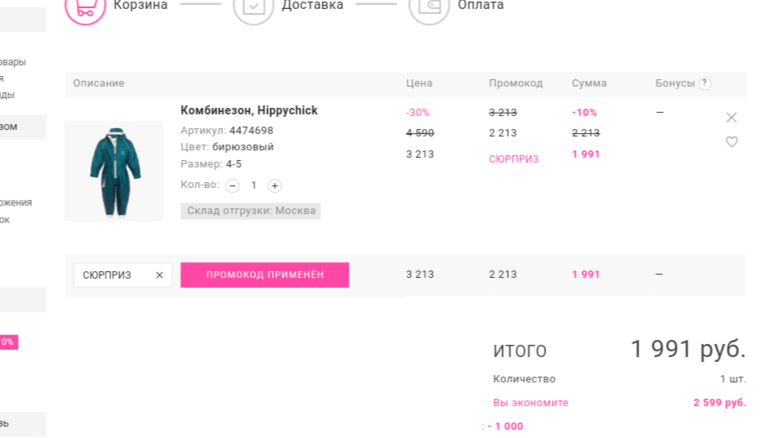Click the Оплата wallet step icon
770x438 pixels.
[428, 7]
